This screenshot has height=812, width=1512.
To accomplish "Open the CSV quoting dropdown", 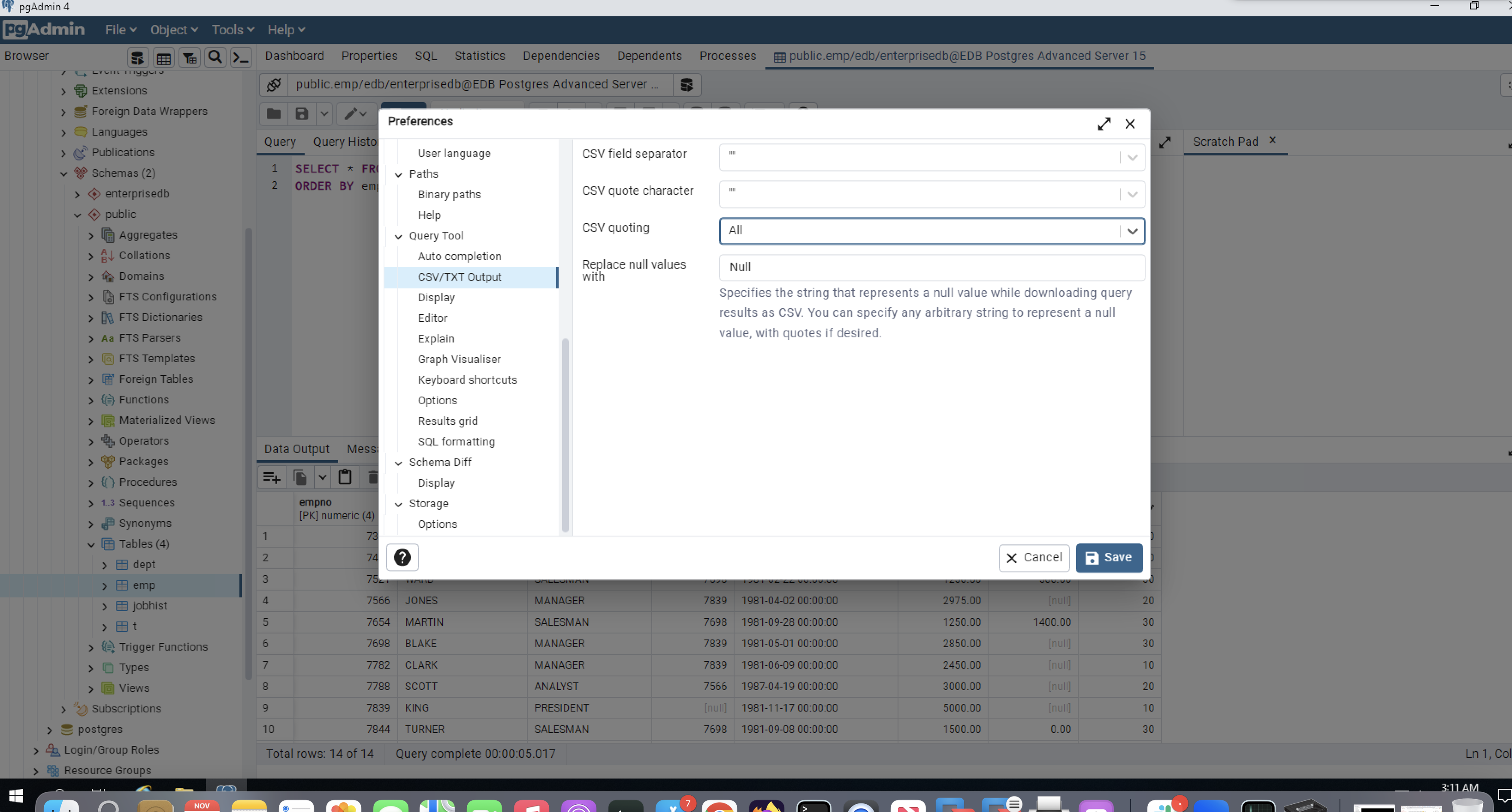I will pos(1132,231).
